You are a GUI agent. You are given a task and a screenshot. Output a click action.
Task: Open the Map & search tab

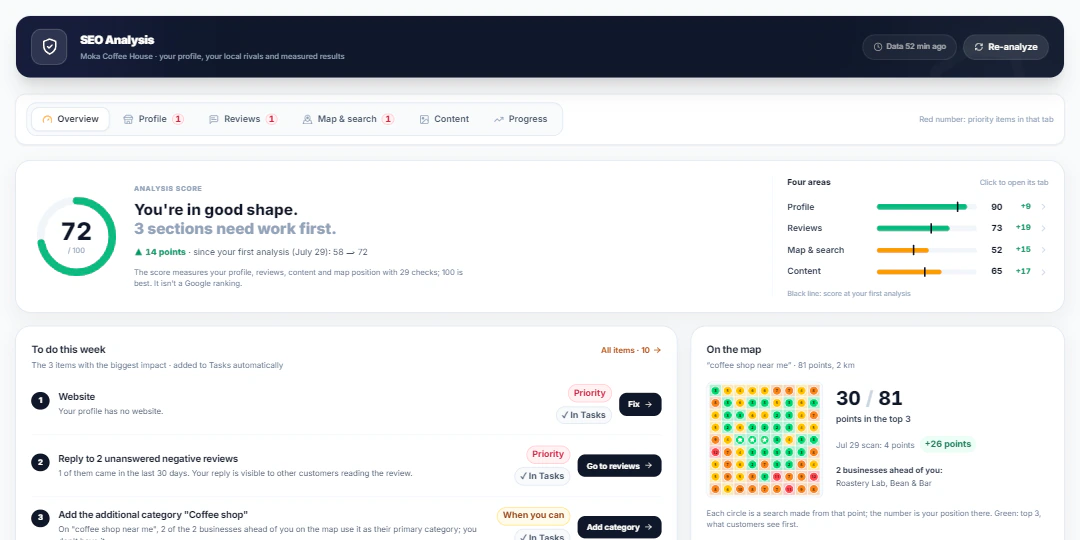point(348,119)
